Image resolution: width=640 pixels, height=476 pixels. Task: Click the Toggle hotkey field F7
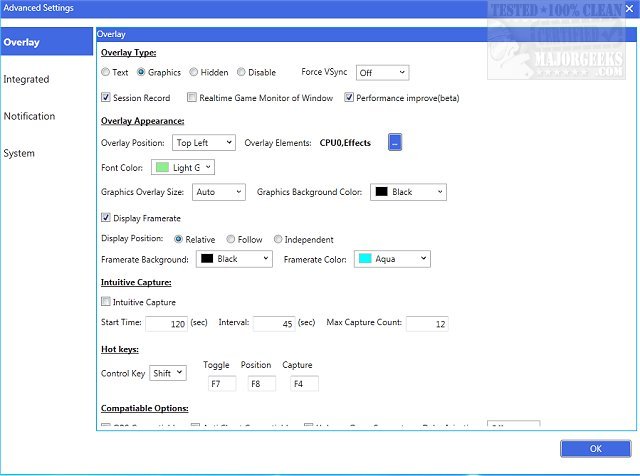[222, 384]
